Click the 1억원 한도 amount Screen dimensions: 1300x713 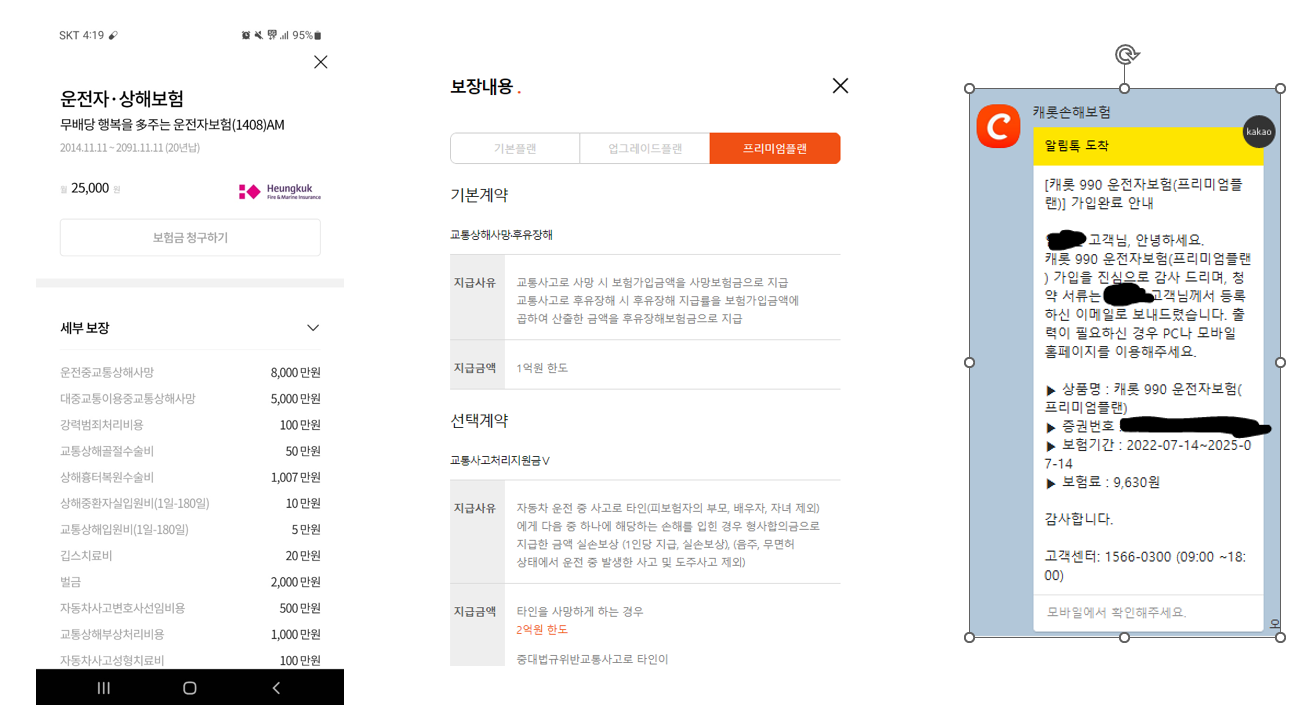[x=542, y=368]
